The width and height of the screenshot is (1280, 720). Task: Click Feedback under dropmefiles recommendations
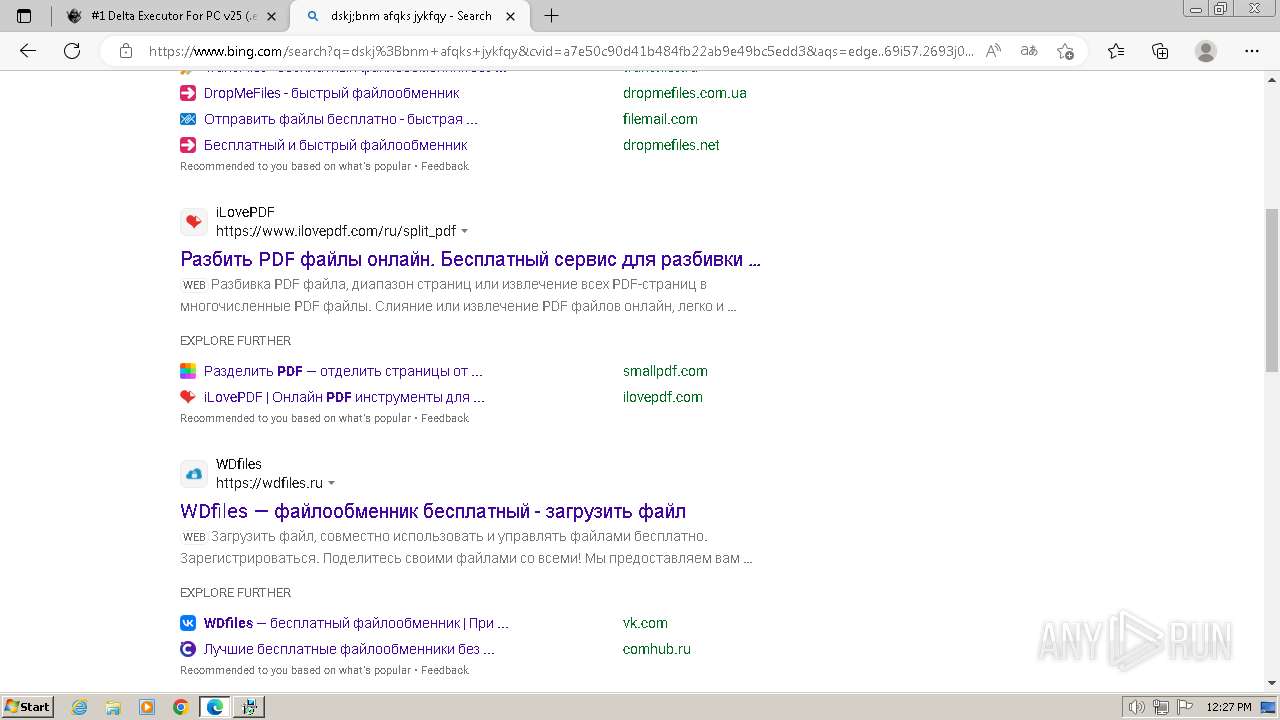coord(444,166)
